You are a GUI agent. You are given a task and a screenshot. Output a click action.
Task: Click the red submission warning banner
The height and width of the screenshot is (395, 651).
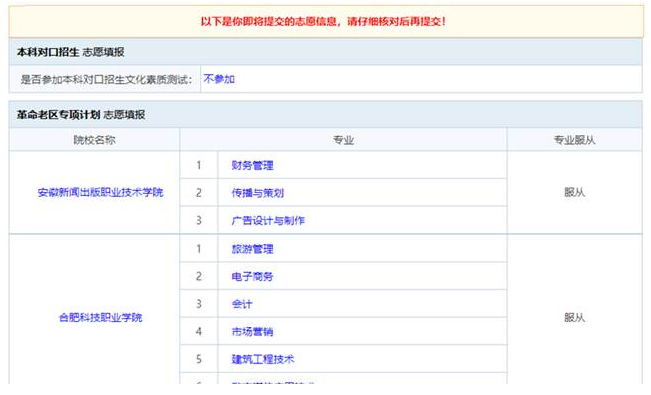(x=326, y=22)
